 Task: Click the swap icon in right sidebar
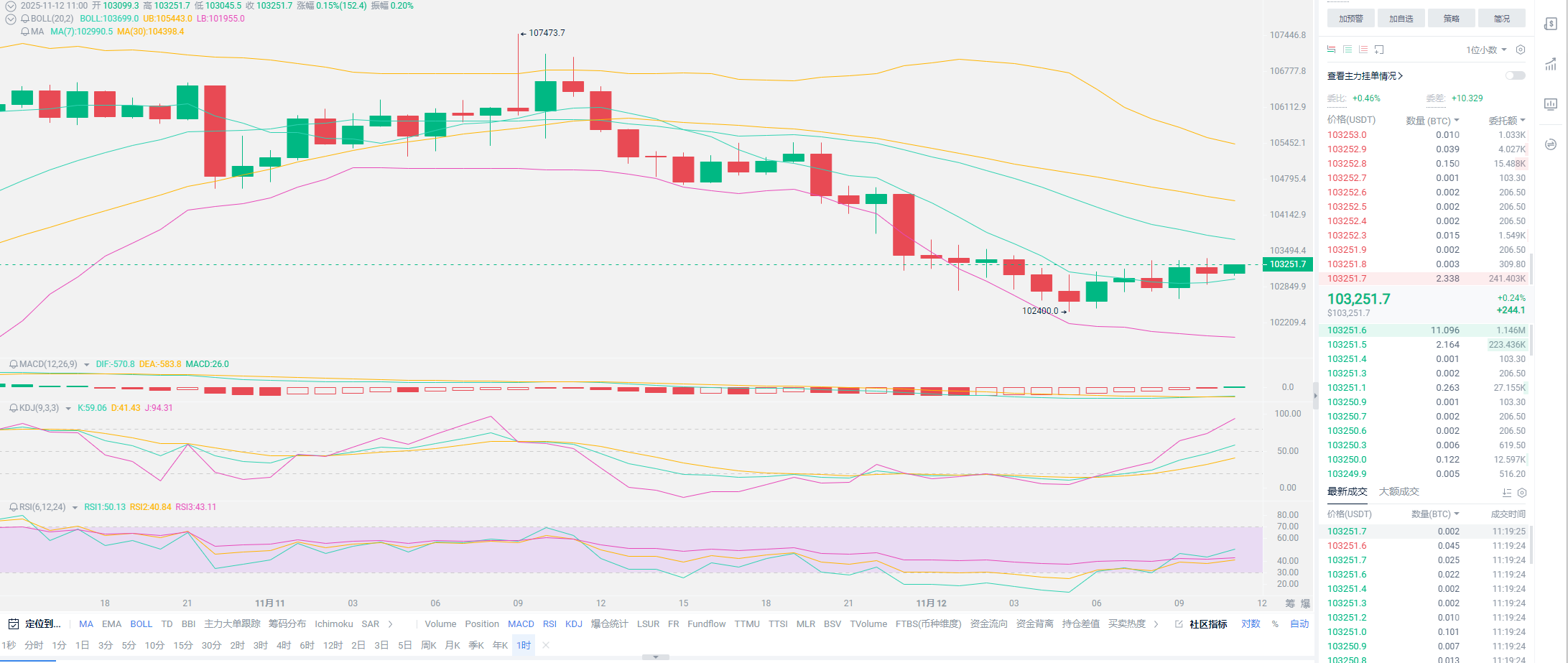point(1551,144)
